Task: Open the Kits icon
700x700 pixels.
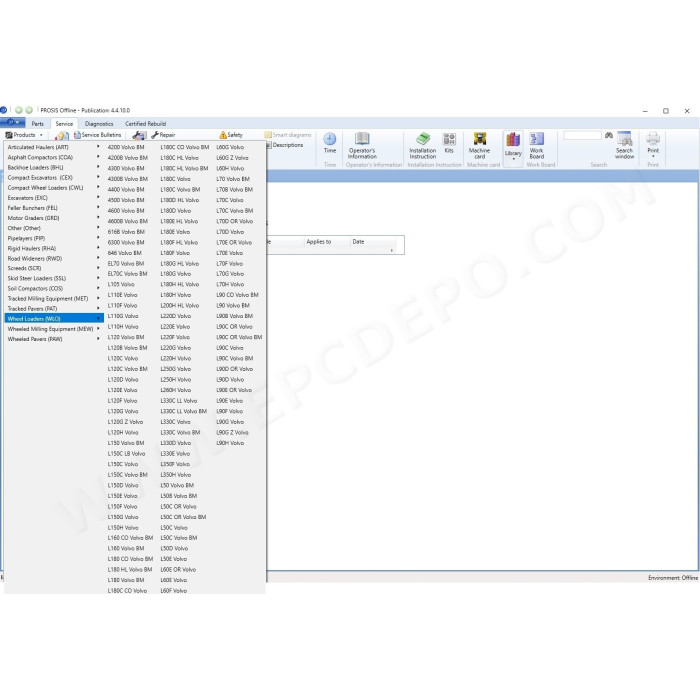Action: (x=449, y=139)
